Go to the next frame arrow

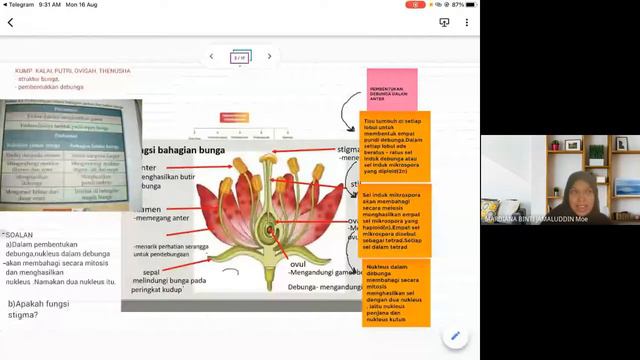[269, 56]
